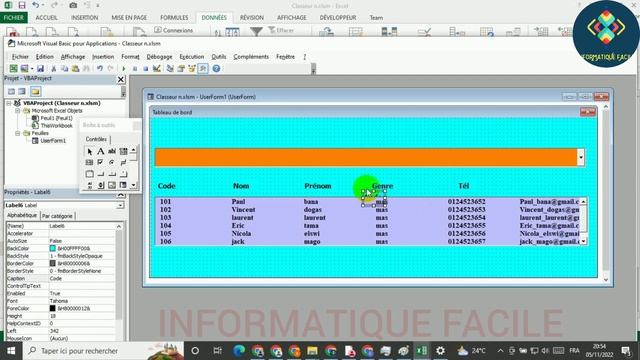Run the macro with the green play icon
Image resolution: width=640 pixels, height=360 pixels.
[124, 69]
